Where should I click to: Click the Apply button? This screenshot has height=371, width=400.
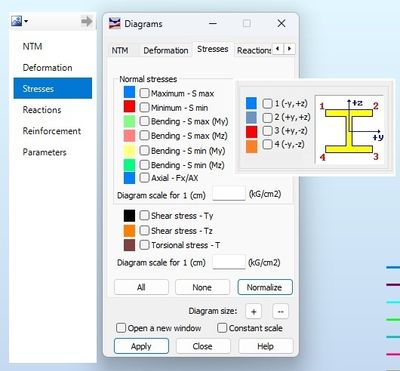pos(141,346)
